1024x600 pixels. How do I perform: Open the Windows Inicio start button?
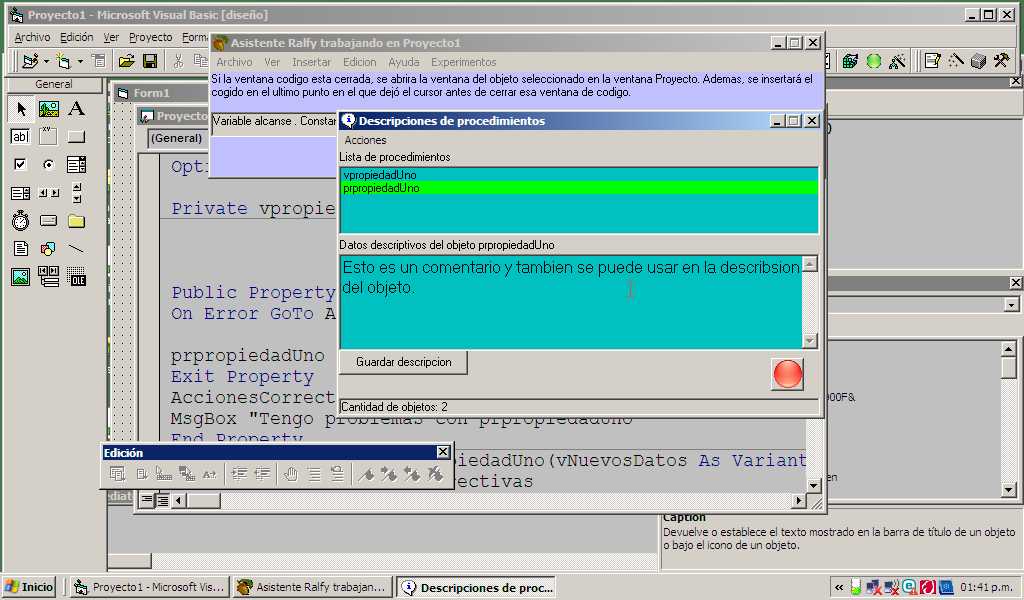point(29,587)
